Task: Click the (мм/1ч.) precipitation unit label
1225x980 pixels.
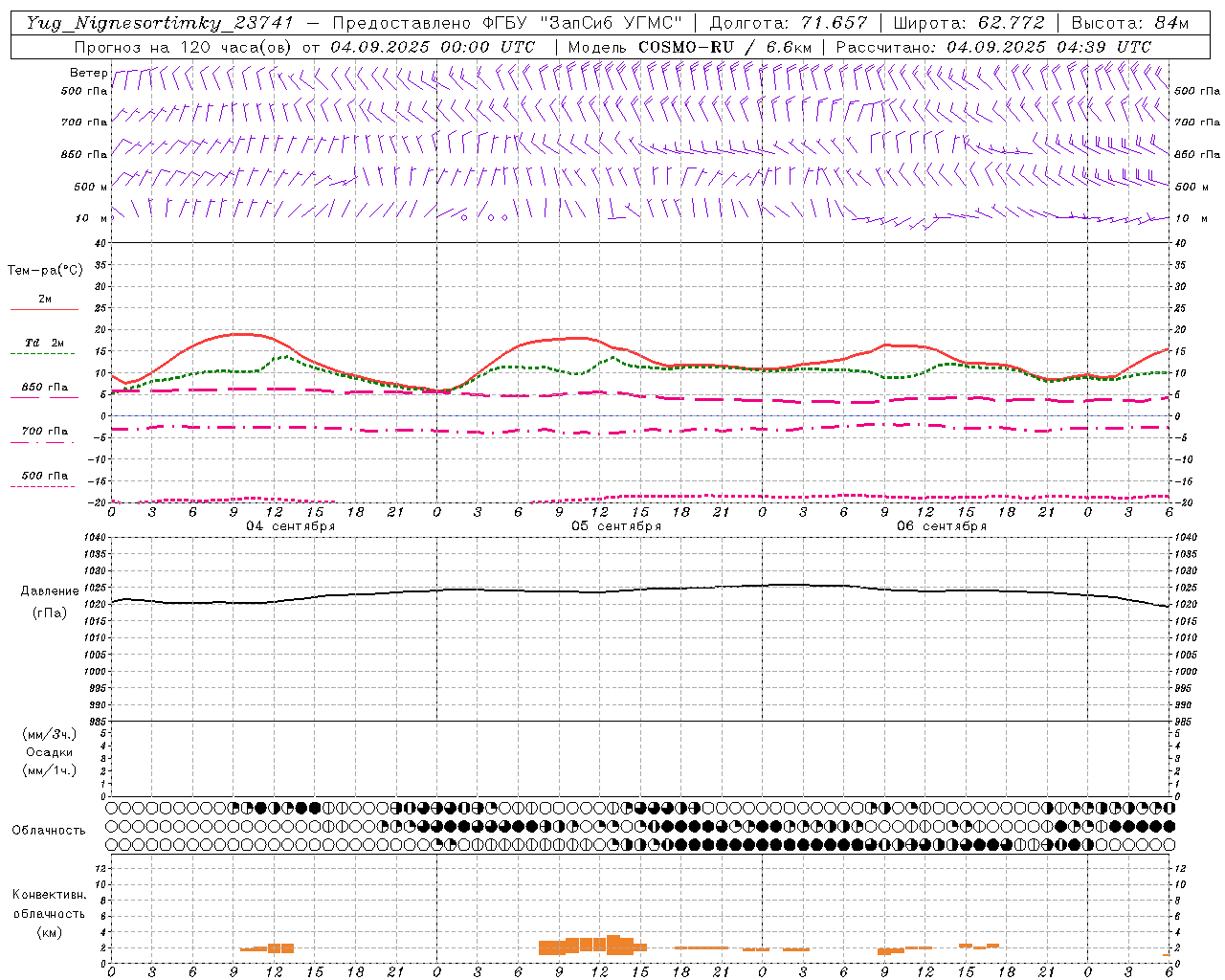Action: (50, 770)
